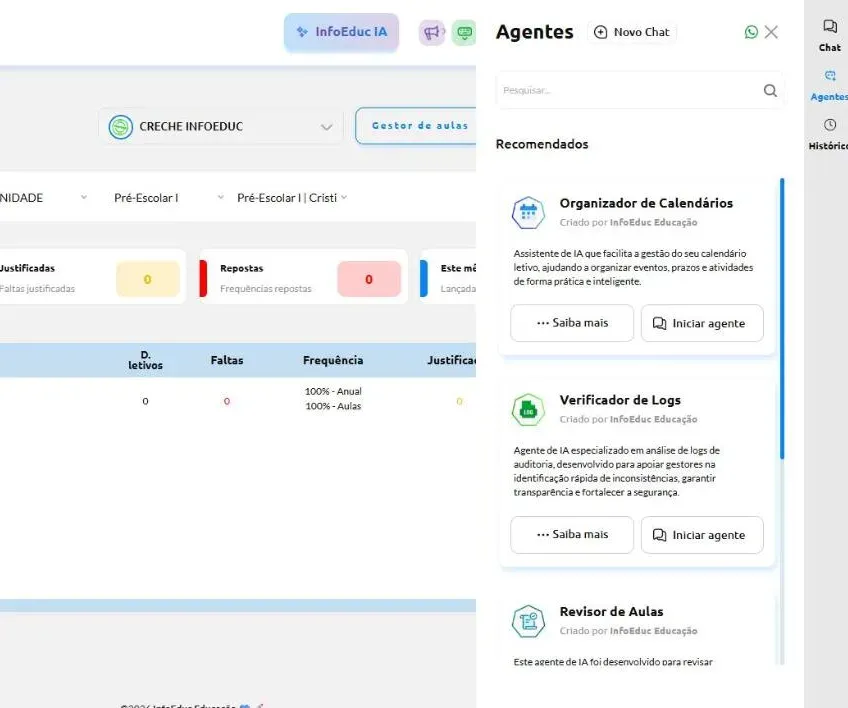Image resolution: width=848 pixels, height=708 pixels.
Task: Open the InfoEduc IA assistant button
Action: [x=341, y=32]
